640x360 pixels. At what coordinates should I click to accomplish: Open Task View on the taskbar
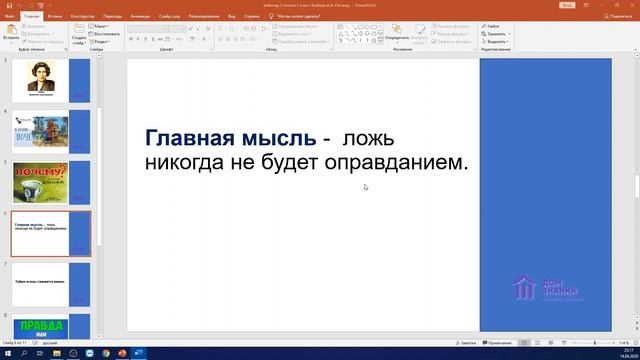[x=40, y=353]
